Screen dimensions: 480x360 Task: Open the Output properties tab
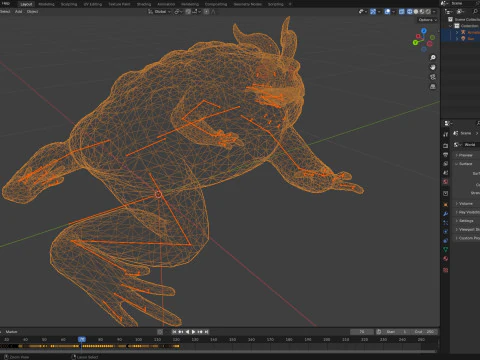(446, 155)
